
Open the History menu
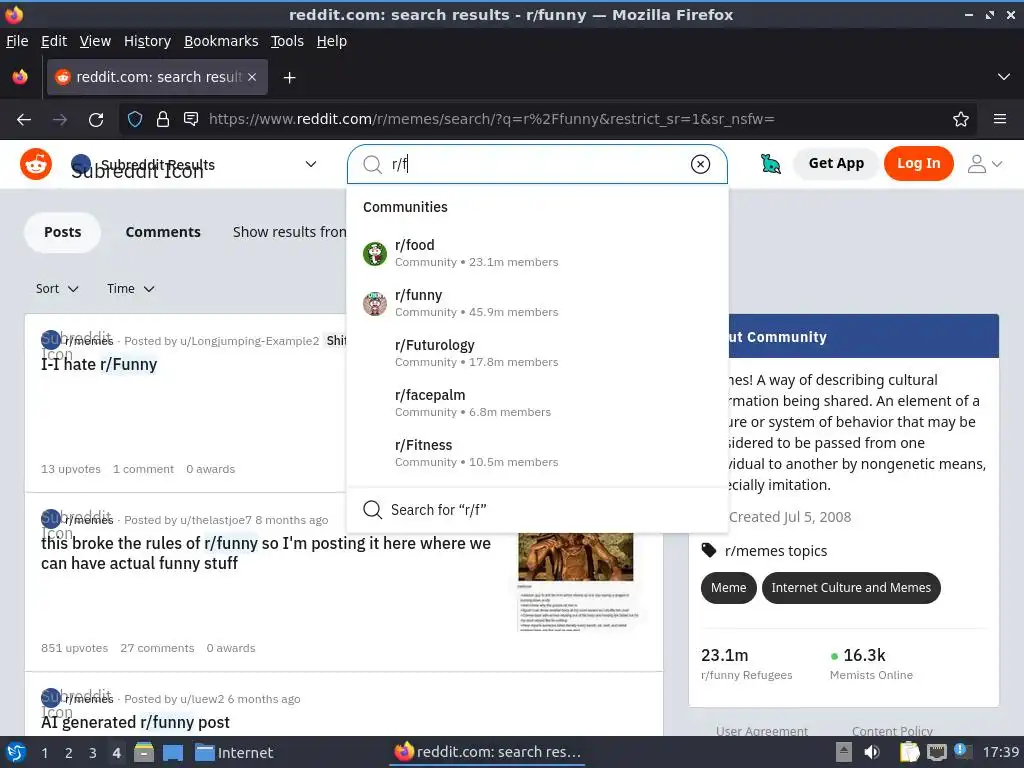[148, 41]
